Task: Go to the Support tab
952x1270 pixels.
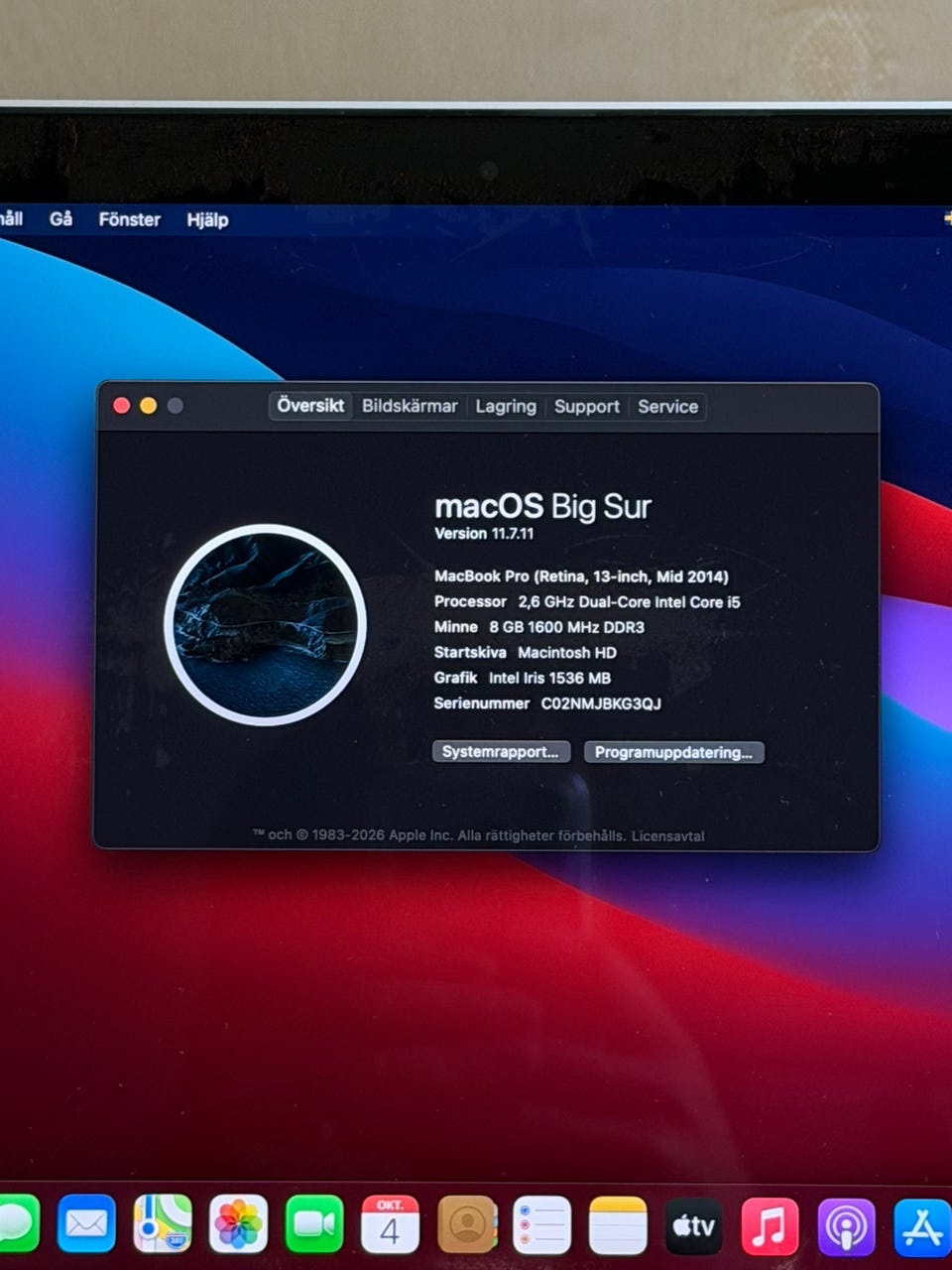Action: point(587,406)
